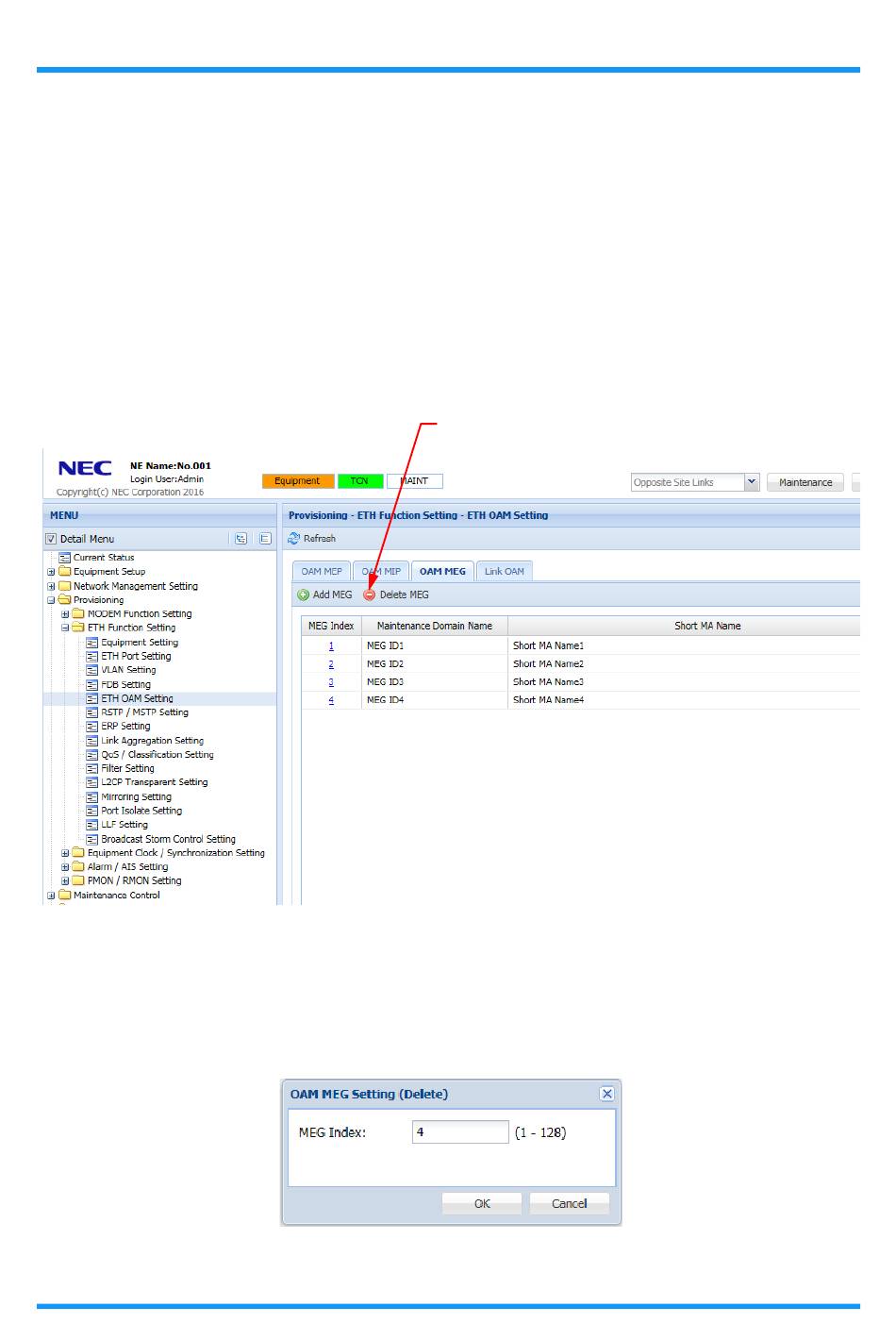Click the Broadcast Storm Control Setting icon
Viewport: 896px width, 1340px height.
point(92,839)
